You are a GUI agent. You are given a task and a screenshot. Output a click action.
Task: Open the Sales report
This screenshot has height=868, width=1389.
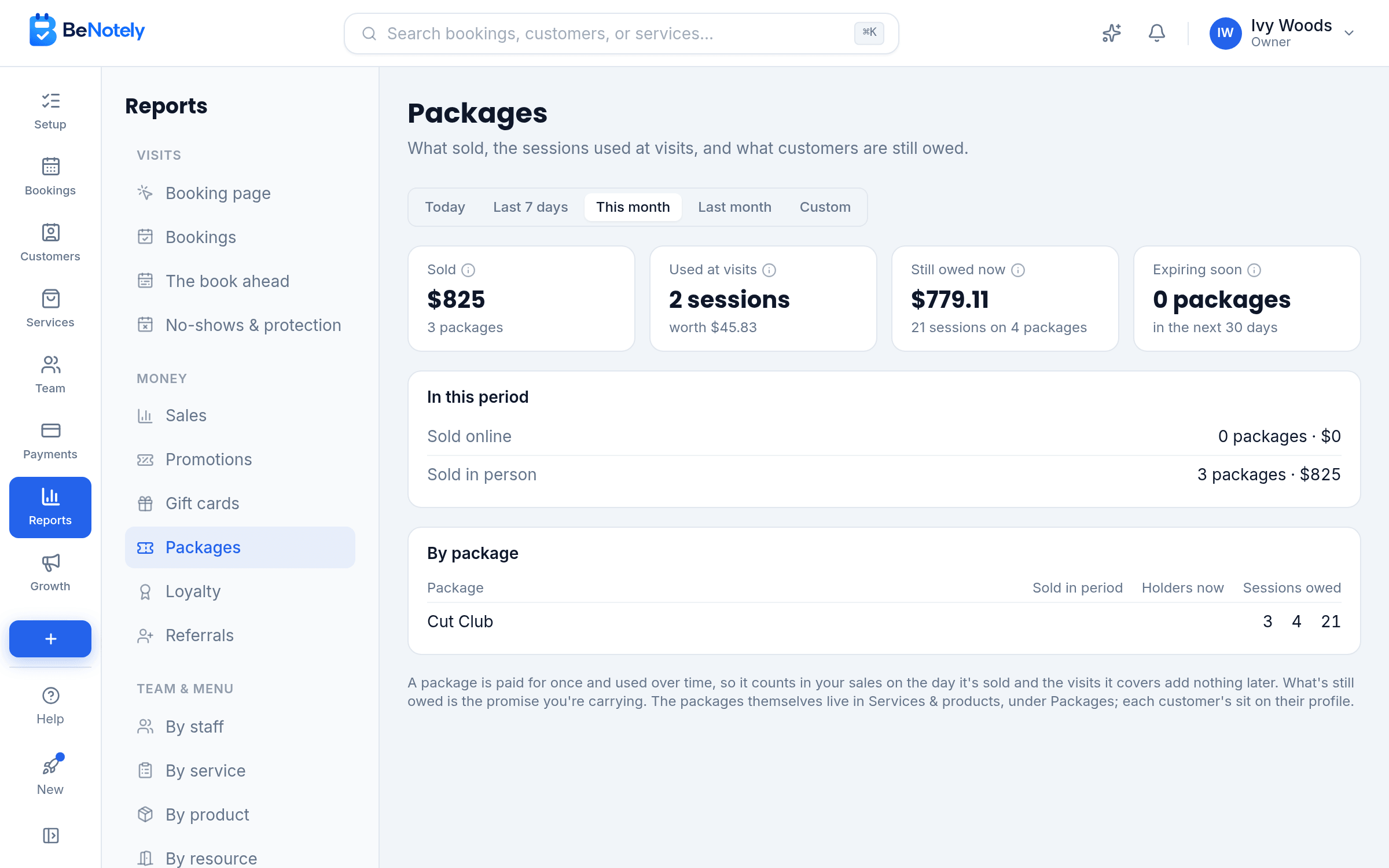tap(240, 415)
